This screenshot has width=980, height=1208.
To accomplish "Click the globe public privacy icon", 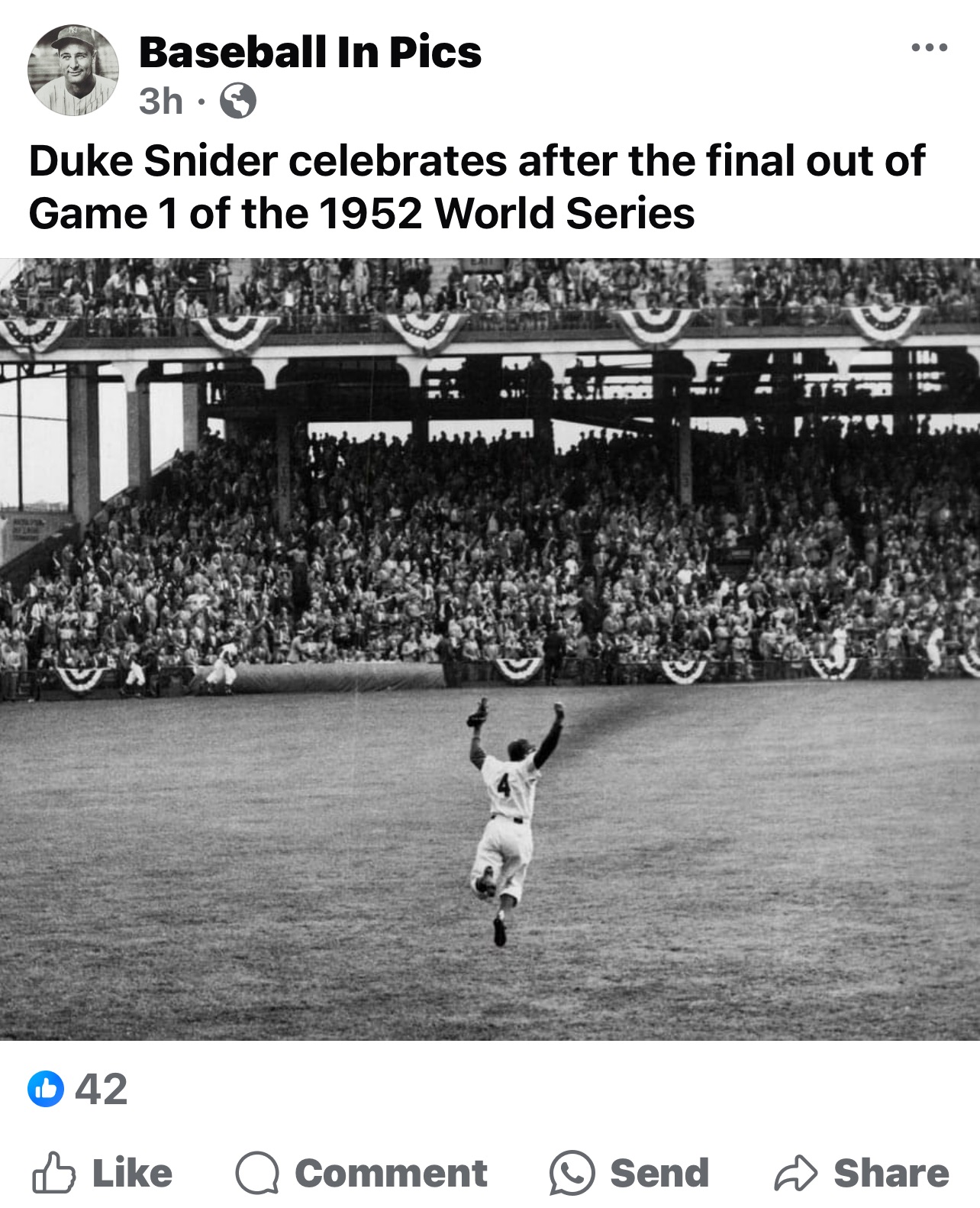I will click(x=238, y=101).
